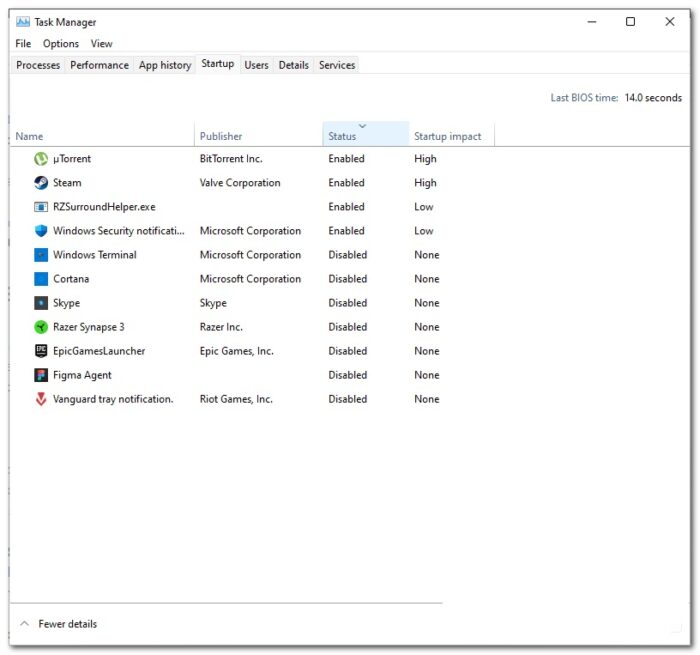The image size is (700, 655).
Task: Select Windows Security notification name text
Action: 118,231
